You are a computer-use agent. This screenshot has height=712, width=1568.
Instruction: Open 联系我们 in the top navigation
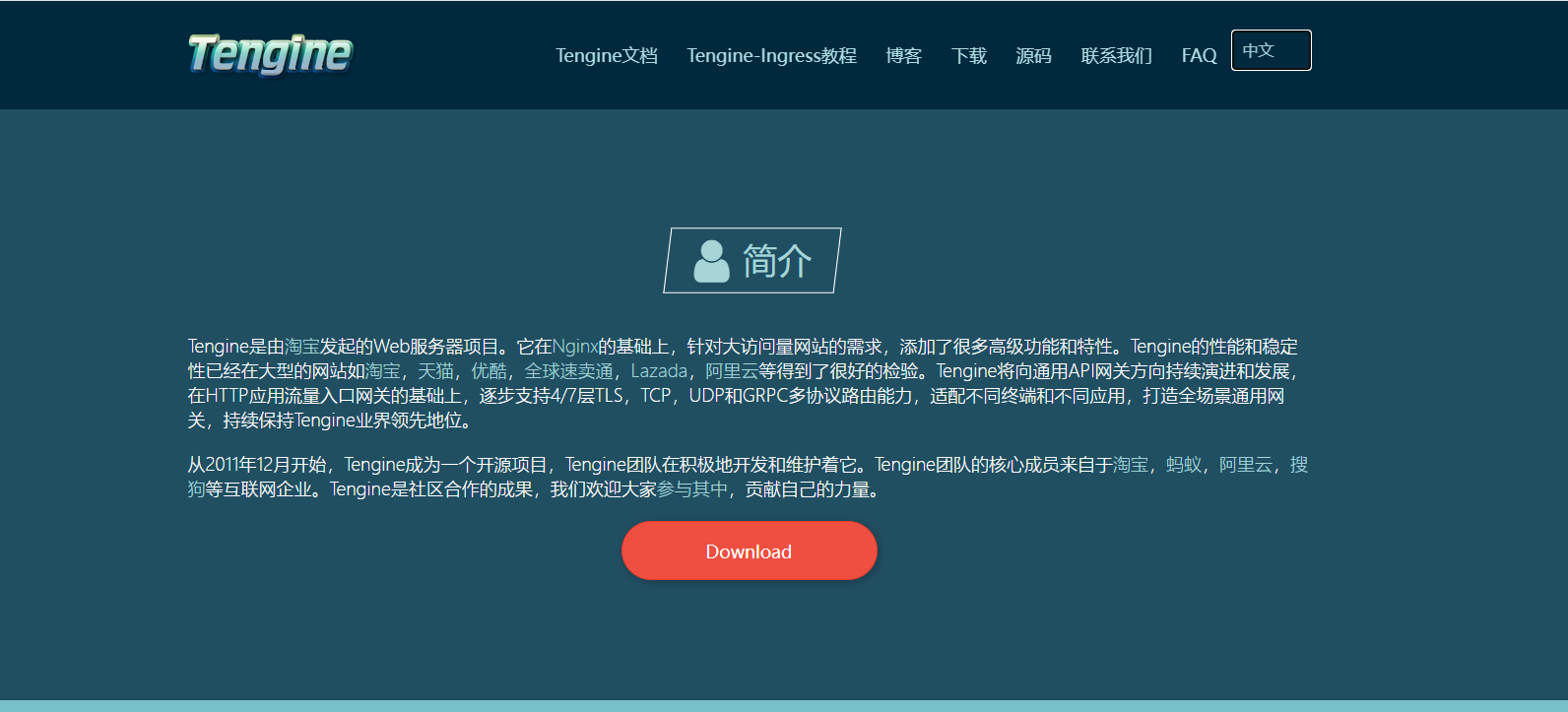pos(1116,55)
